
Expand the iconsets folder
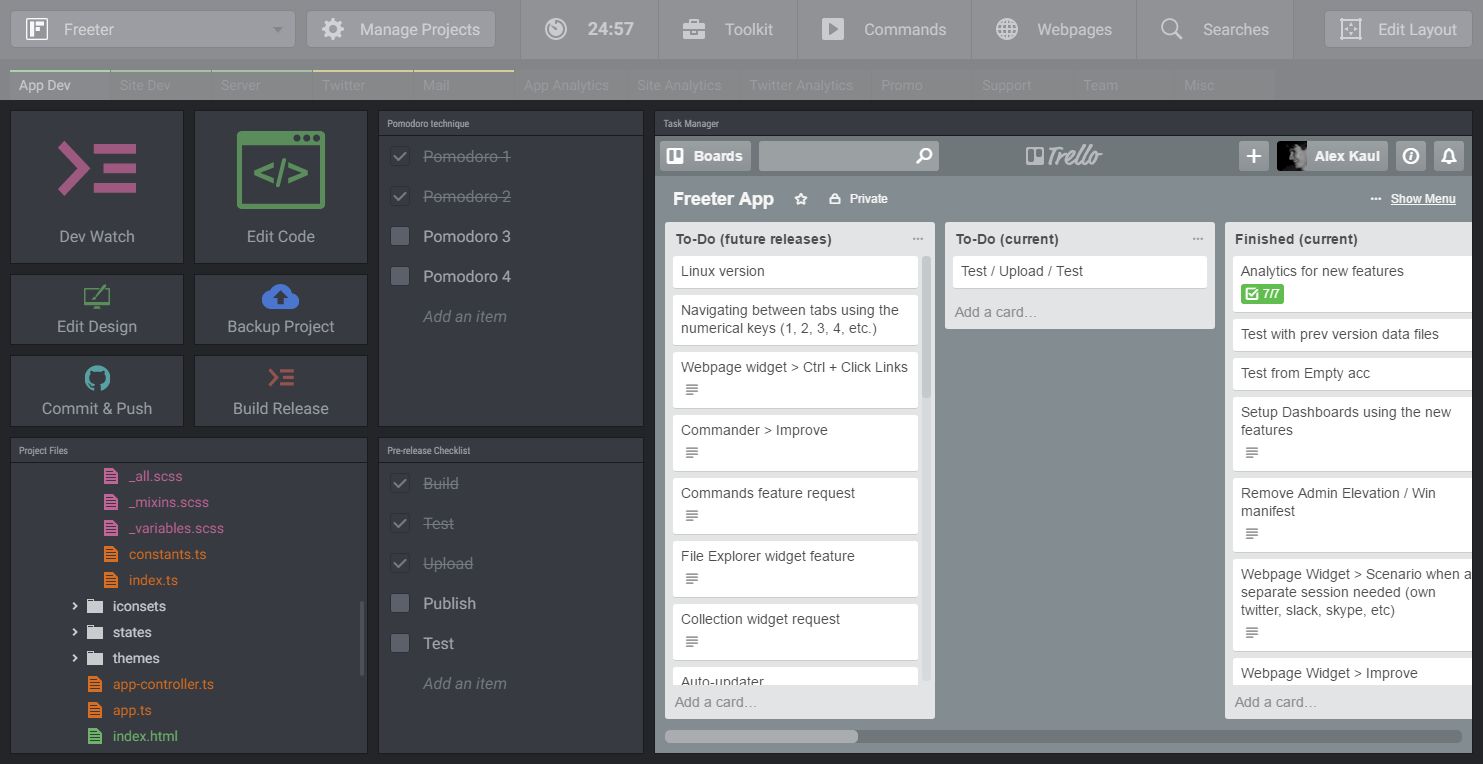click(75, 607)
